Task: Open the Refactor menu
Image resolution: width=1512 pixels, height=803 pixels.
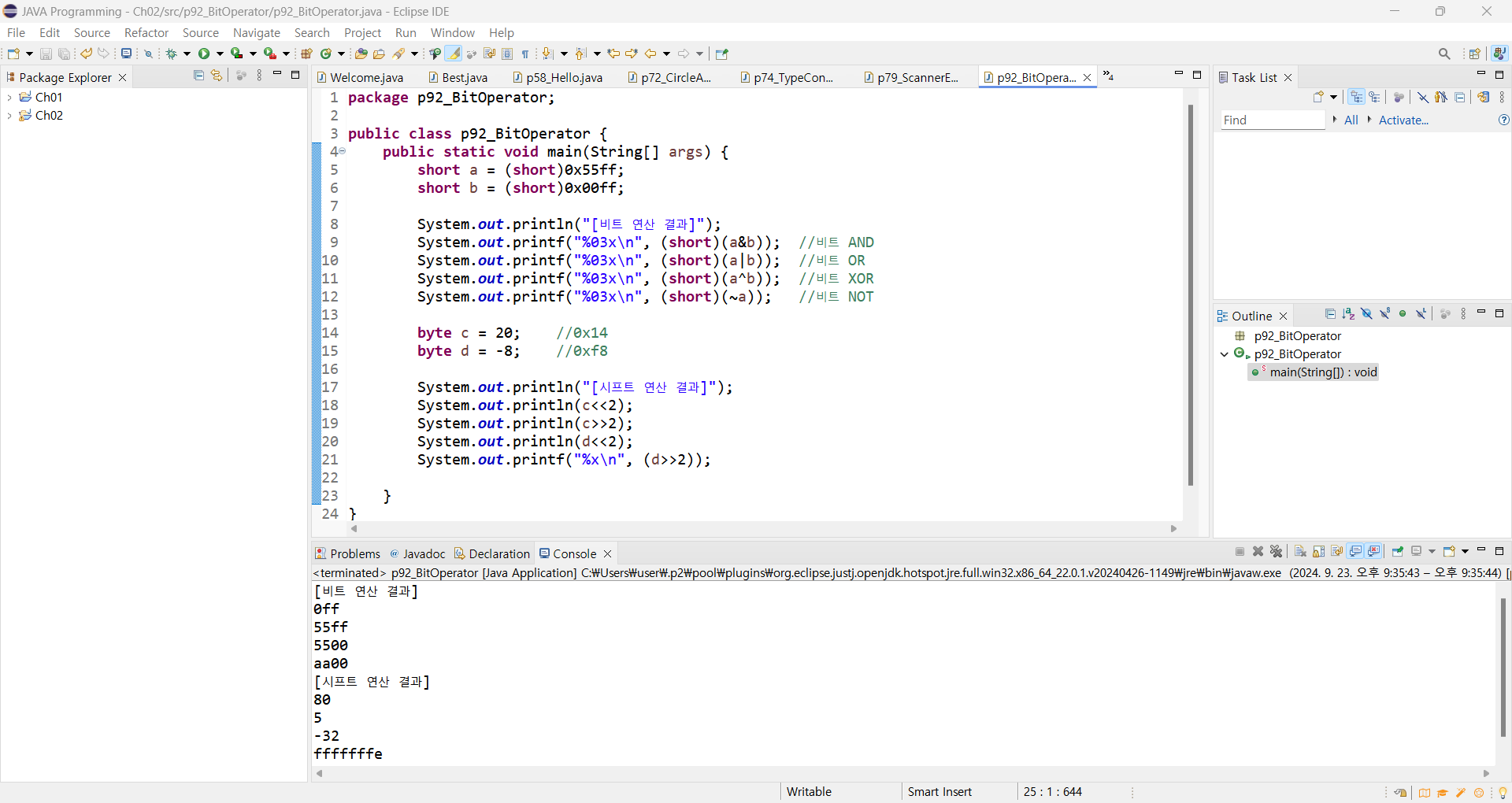Action: [x=146, y=32]
